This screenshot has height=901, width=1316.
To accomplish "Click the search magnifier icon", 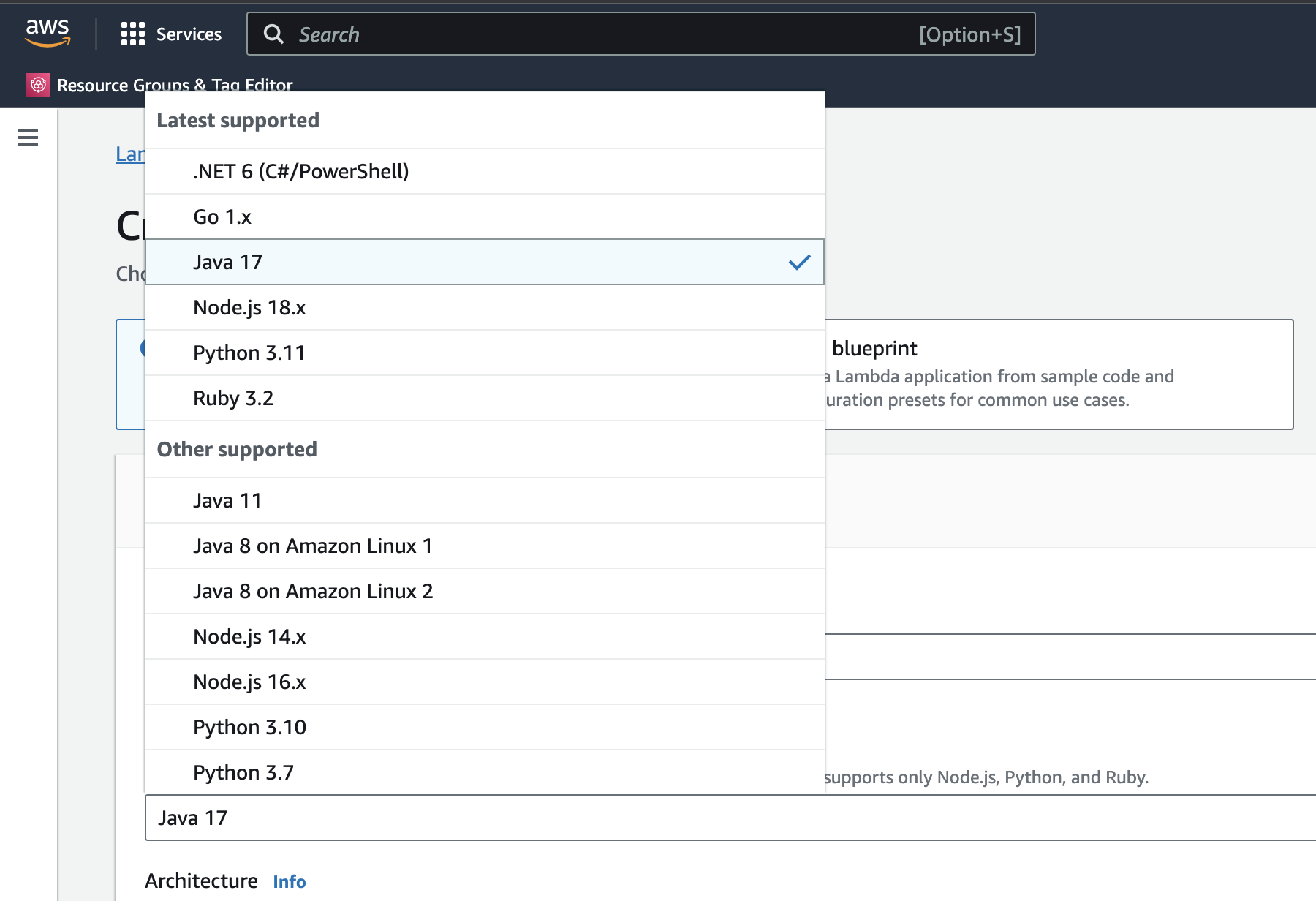I will (x=273, y=34).
